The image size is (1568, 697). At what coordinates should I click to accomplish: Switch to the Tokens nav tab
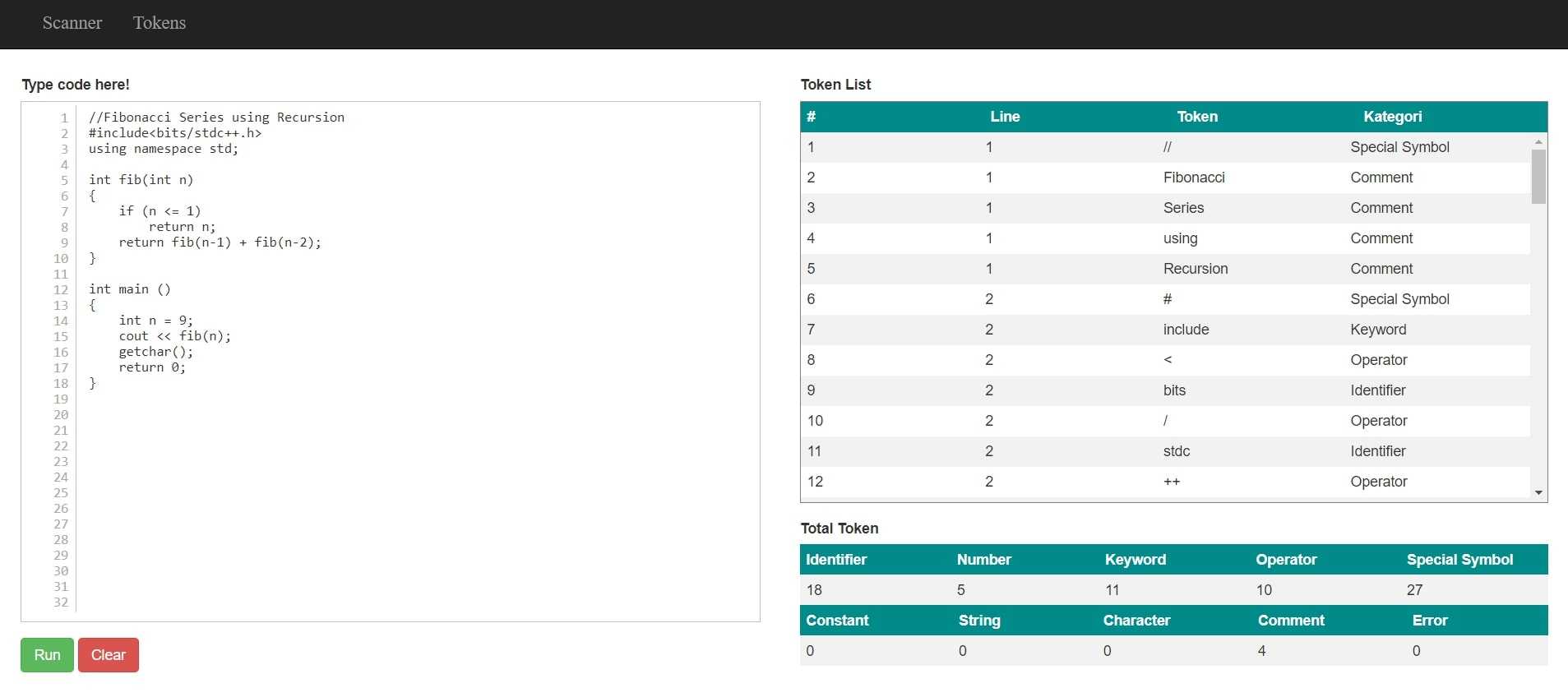pyautogui.click(x=160, y=23)
